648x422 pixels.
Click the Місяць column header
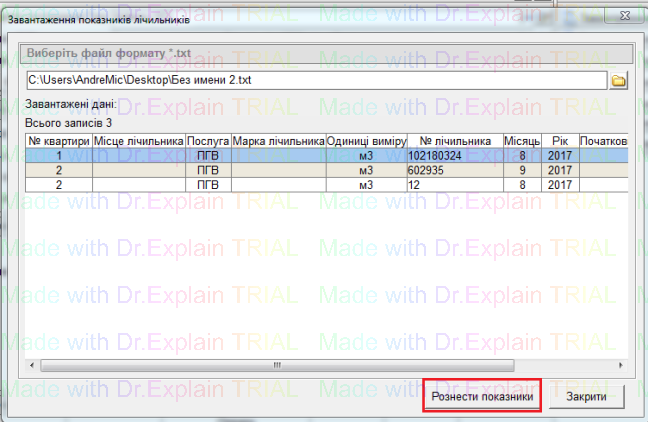coord(523,142)
